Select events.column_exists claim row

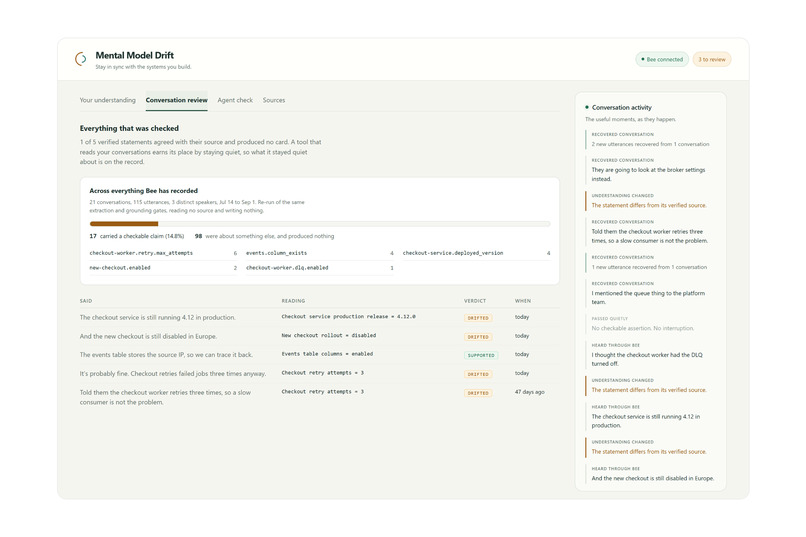(320, 253)
